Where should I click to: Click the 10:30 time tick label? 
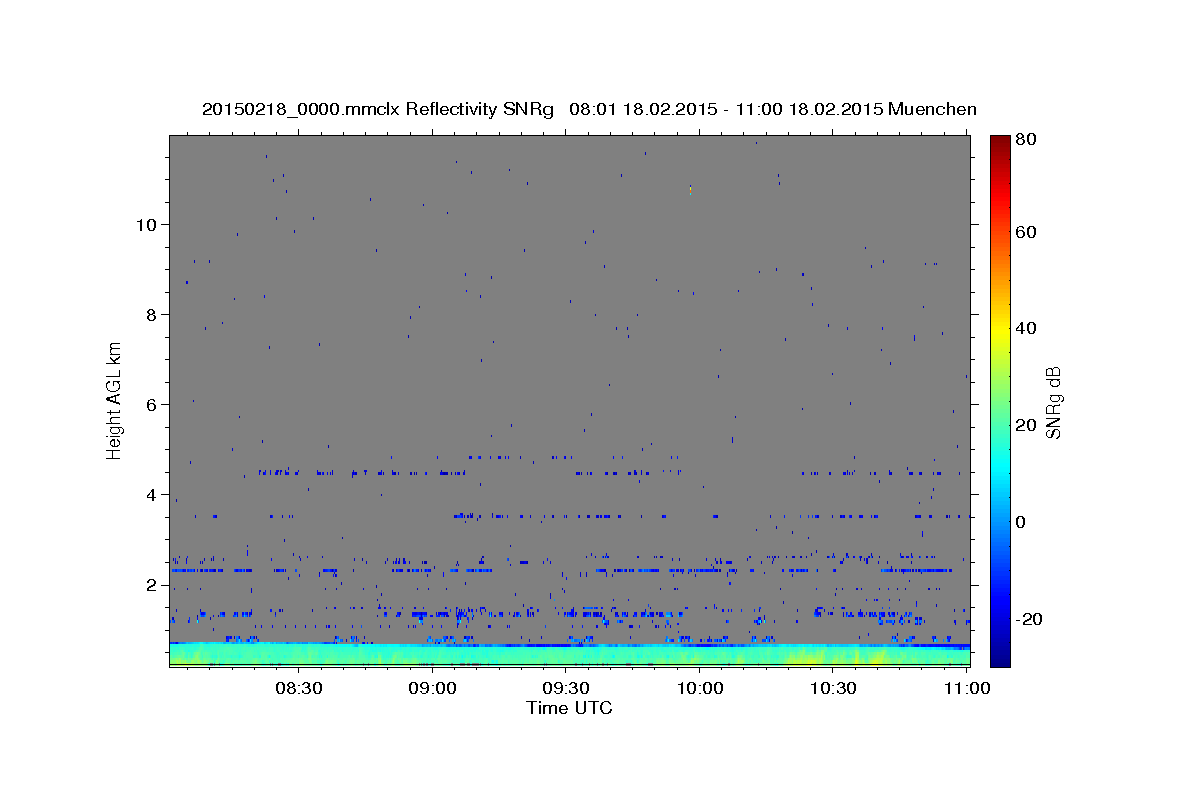833,688
